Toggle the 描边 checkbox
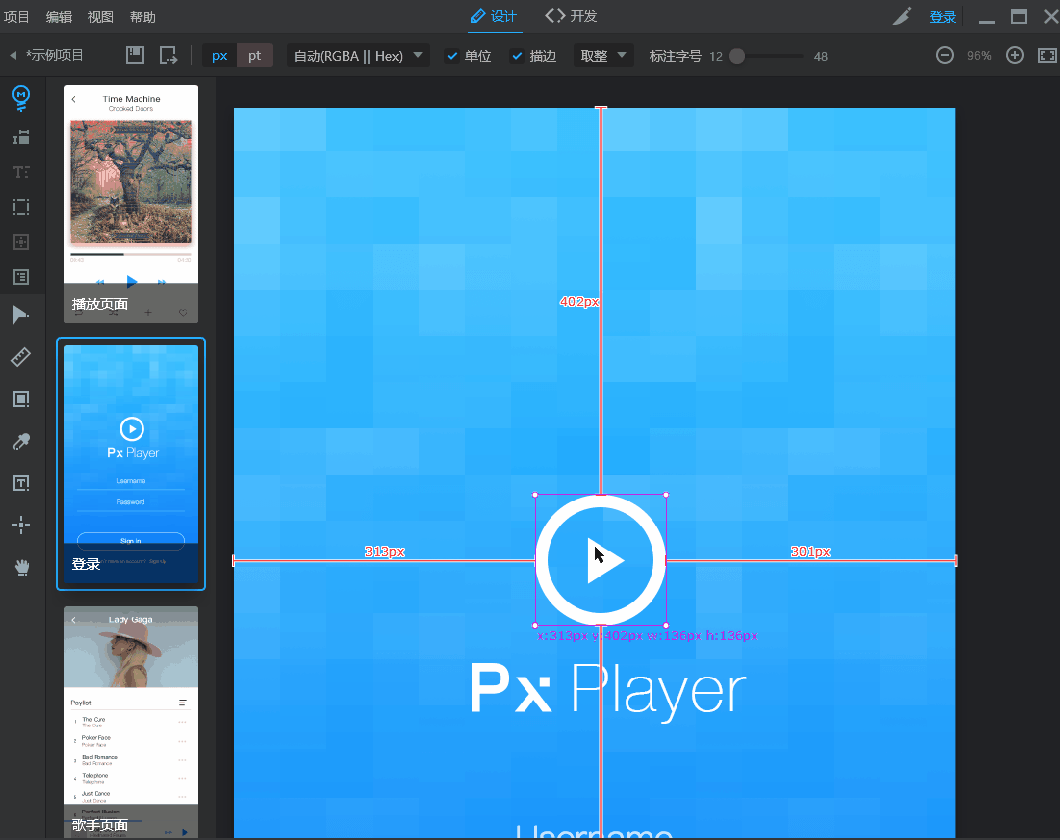 [517, 56]
